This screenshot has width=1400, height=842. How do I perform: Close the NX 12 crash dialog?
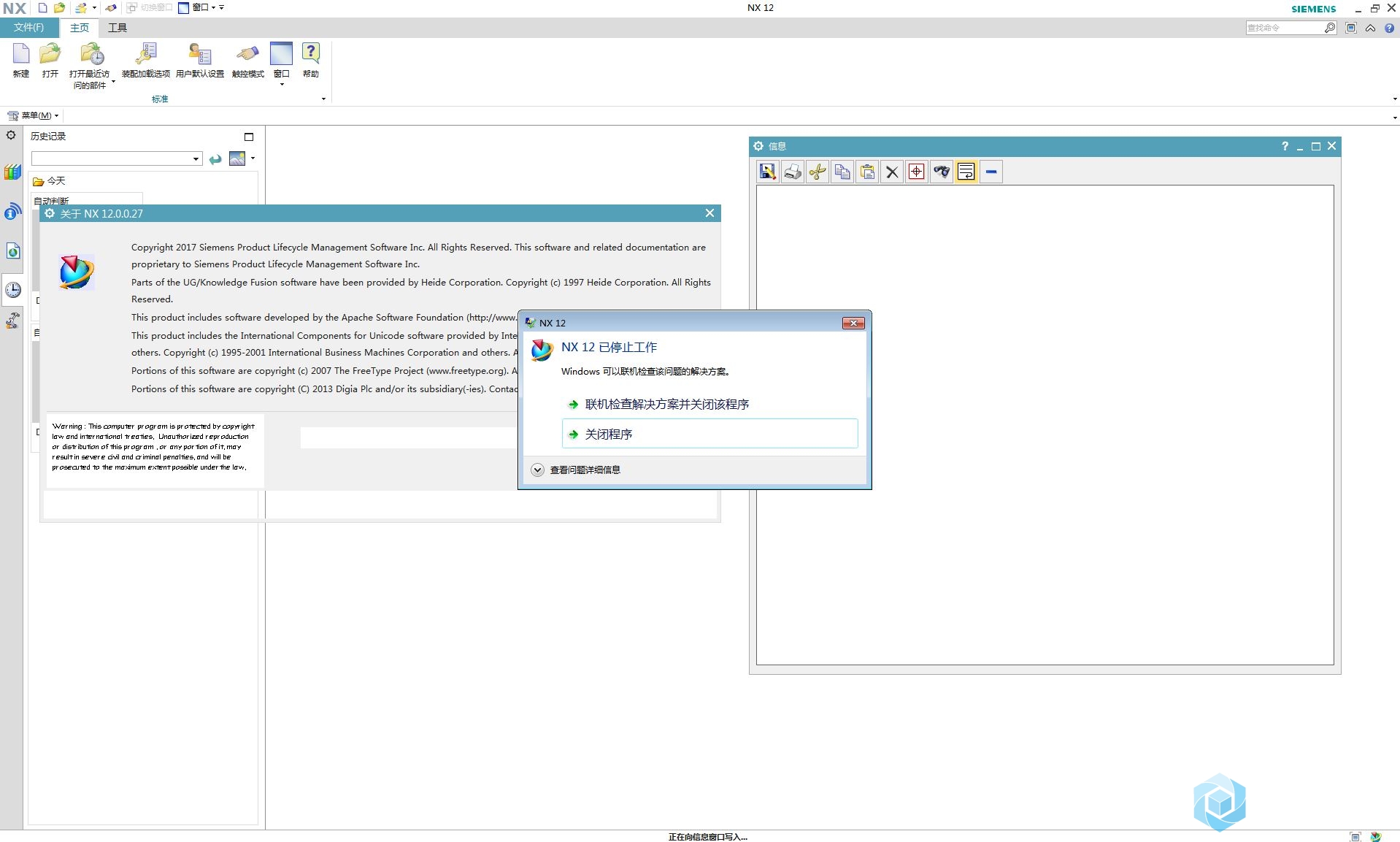[853, 323]
